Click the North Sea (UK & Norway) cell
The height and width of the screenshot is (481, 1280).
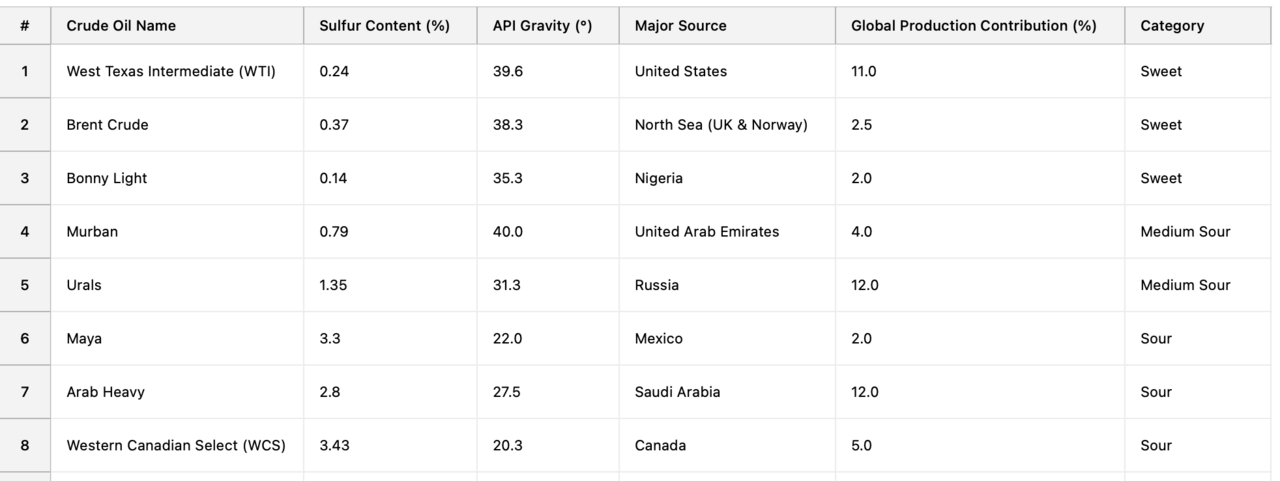pyautogui.click(x=721, y=125)
